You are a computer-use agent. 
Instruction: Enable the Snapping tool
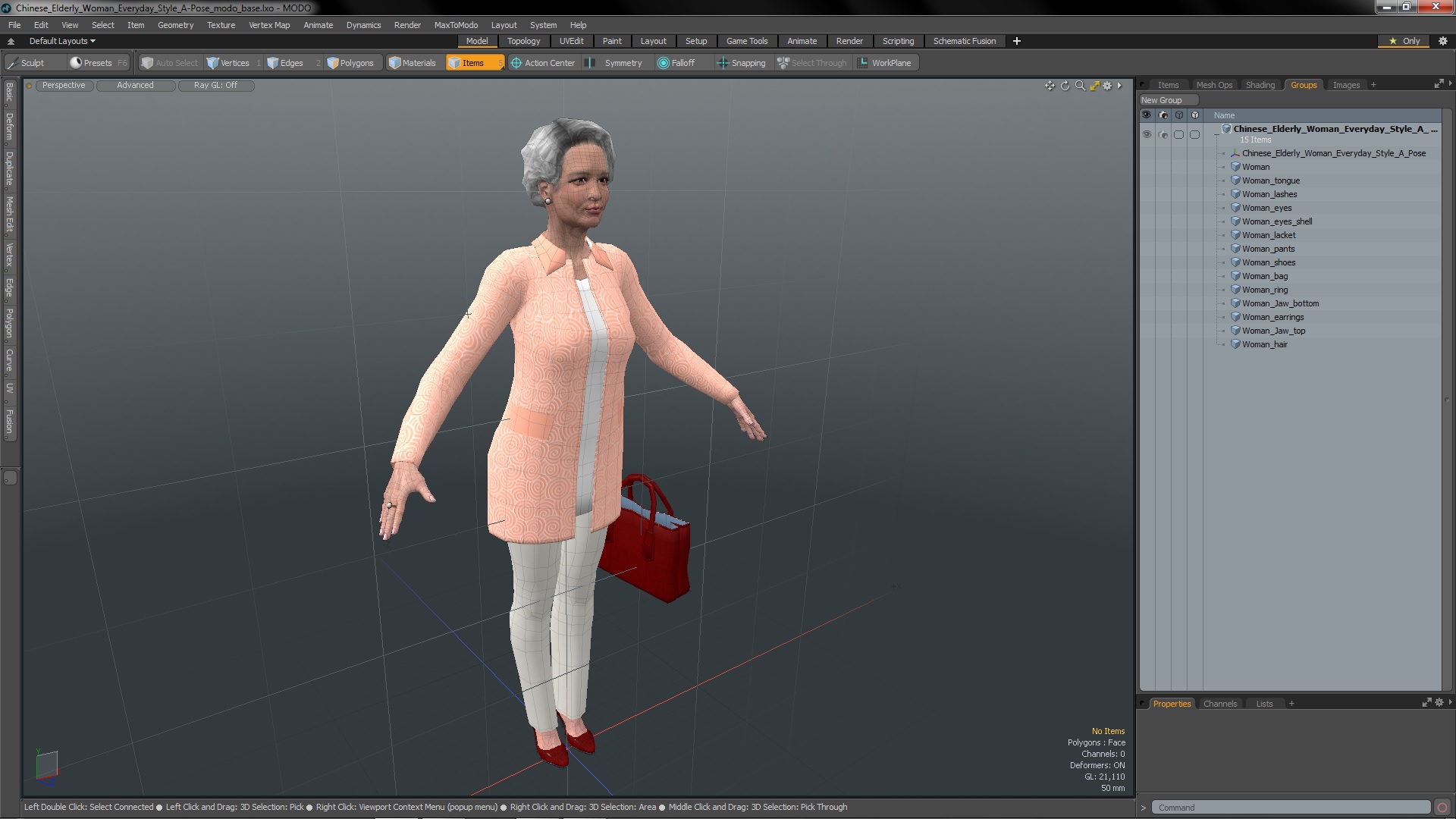click(742, 63)
